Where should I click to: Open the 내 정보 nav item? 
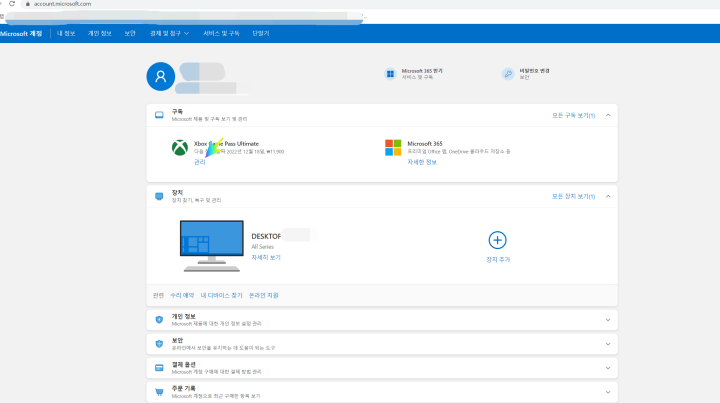point(66,34)
